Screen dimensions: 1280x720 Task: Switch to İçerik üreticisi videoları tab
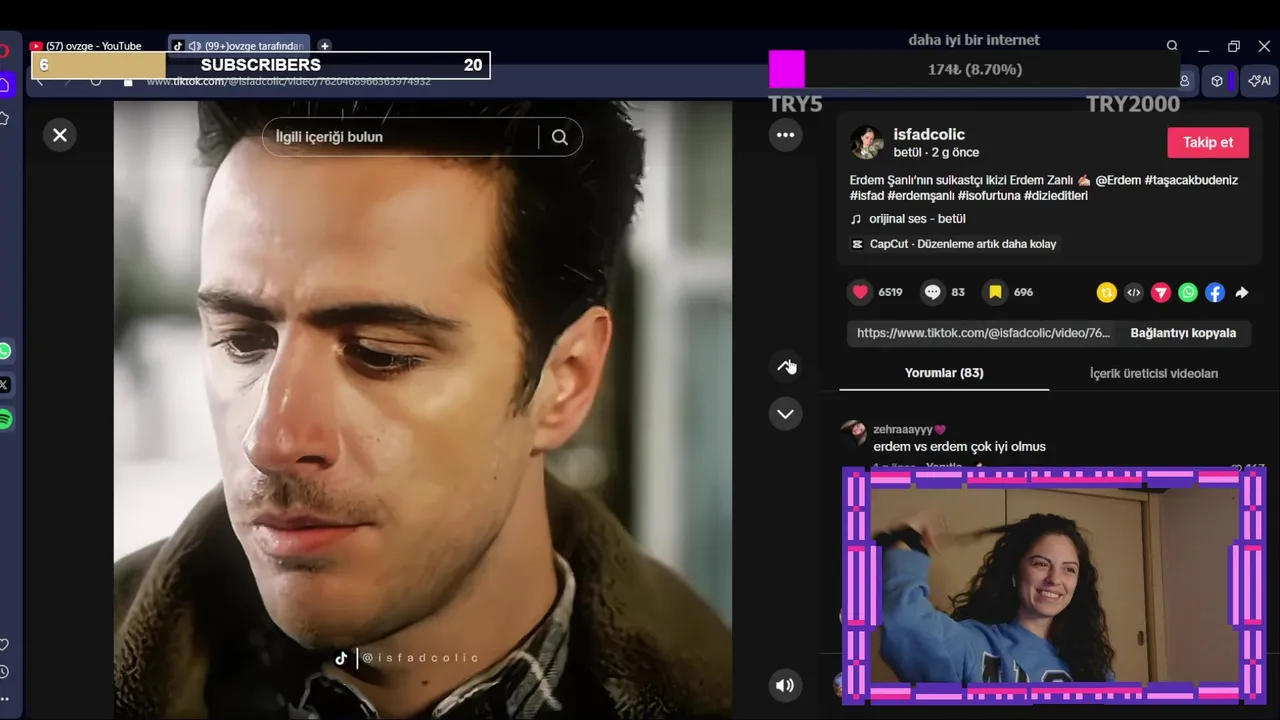(1154, 373)
